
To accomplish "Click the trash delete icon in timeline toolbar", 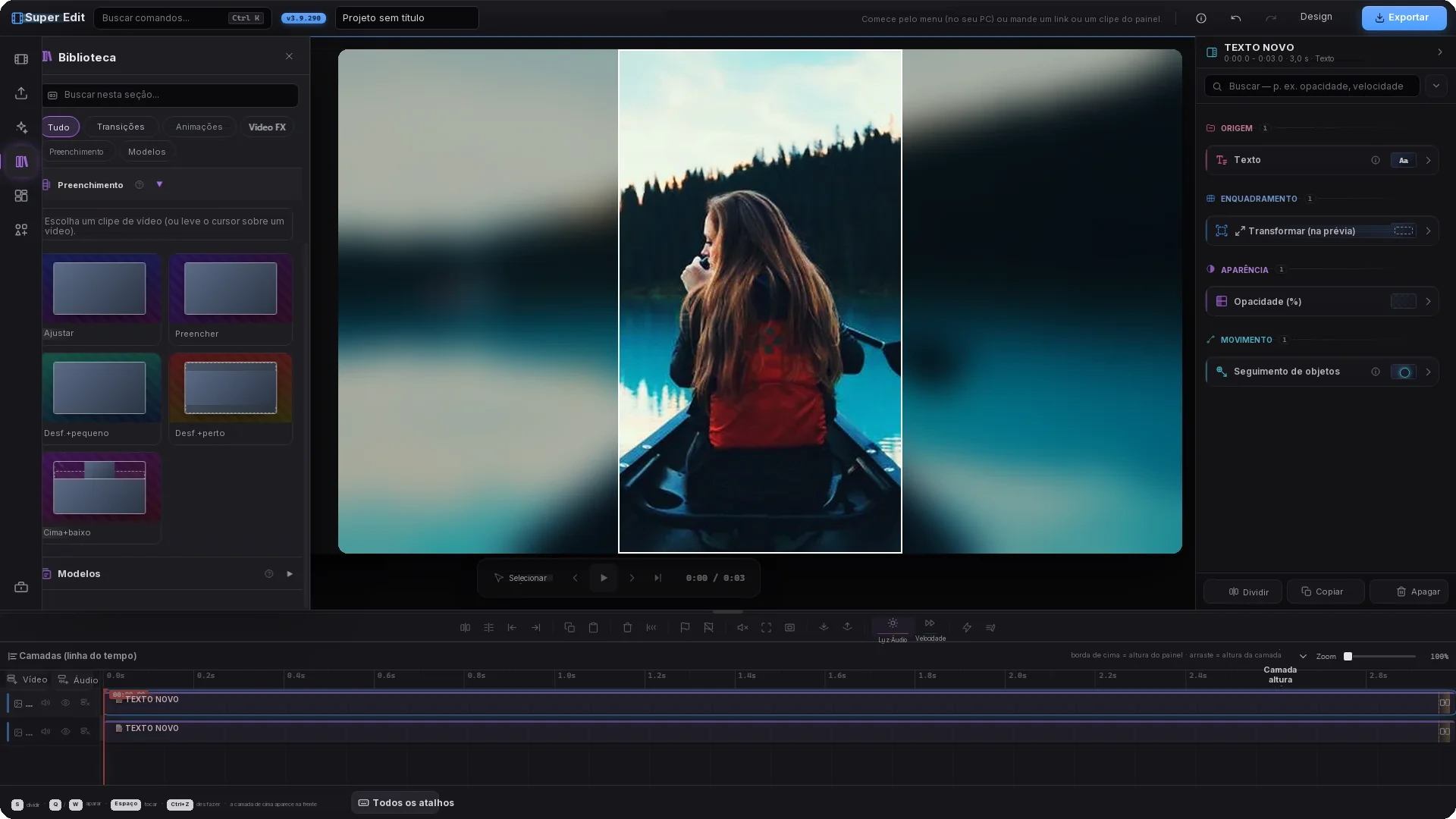I will point(627,628).
